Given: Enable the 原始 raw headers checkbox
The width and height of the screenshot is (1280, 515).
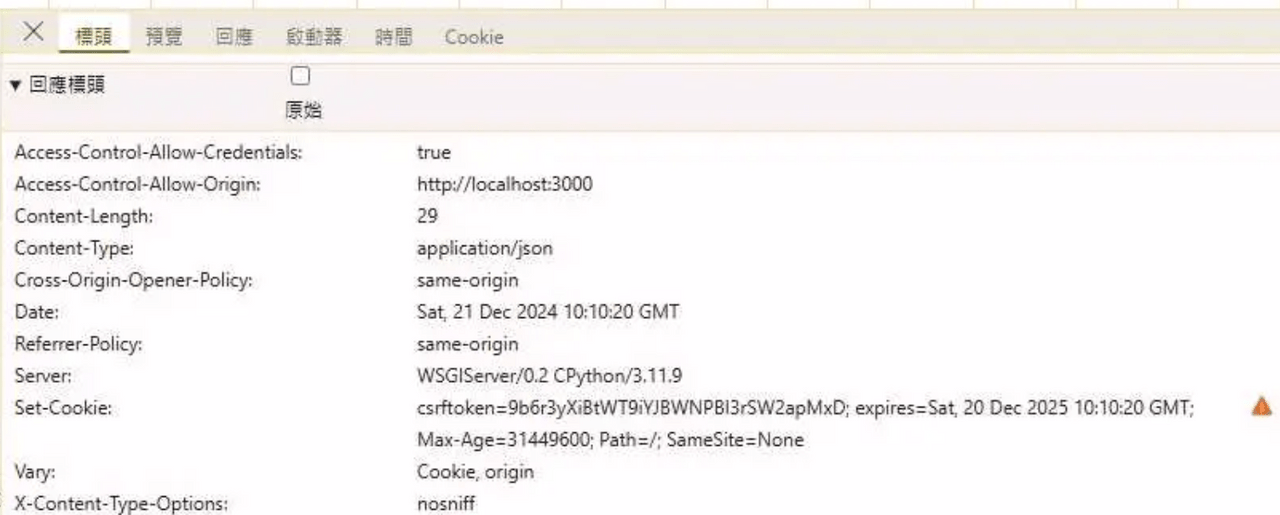Looking at the screenshot, I should [300, 76].
